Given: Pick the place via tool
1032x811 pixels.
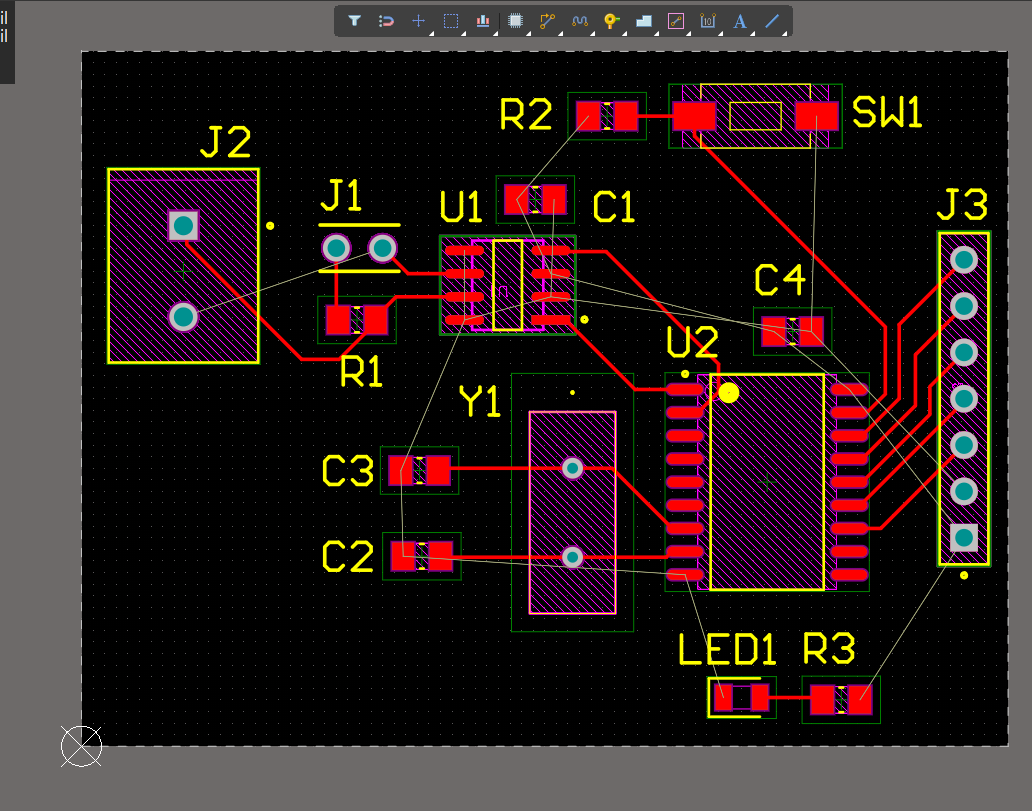Looking at the screenshot, I should (x=612, y=21).
